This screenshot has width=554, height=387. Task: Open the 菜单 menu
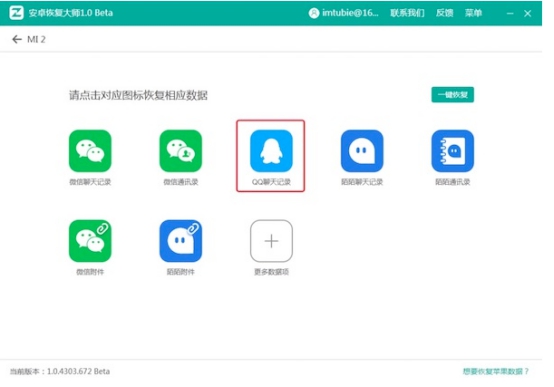pyautogui.click(x=473, y=13)
